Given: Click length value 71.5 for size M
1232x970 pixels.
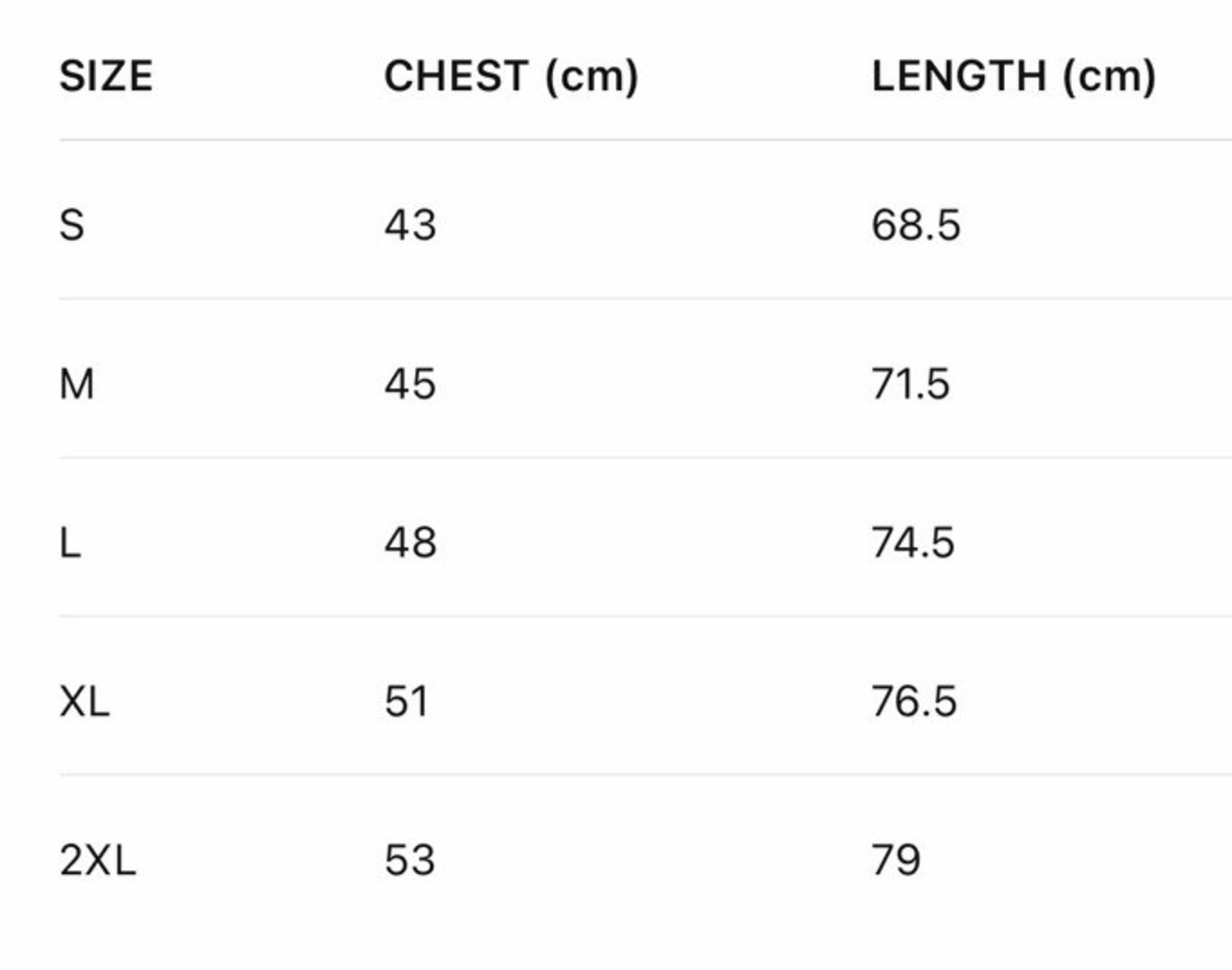Looking at the screenshot, I should point(911,385).
